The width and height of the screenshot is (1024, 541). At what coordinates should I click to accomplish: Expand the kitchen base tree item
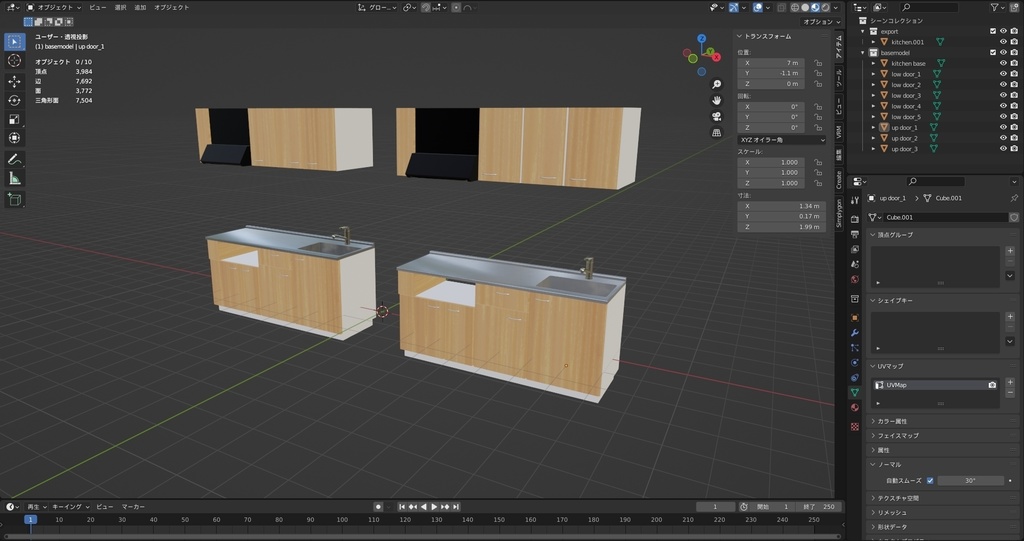[873, 63]
